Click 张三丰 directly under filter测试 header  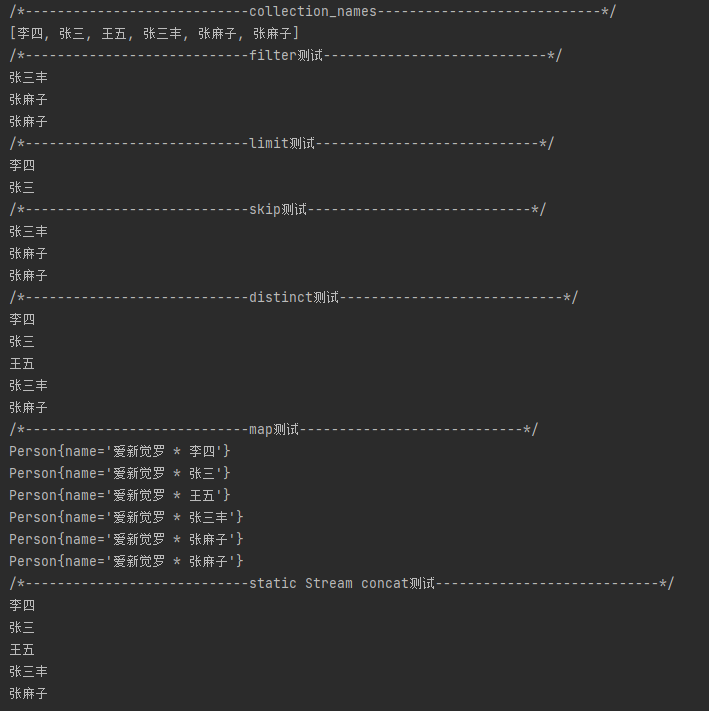[29, 78]
